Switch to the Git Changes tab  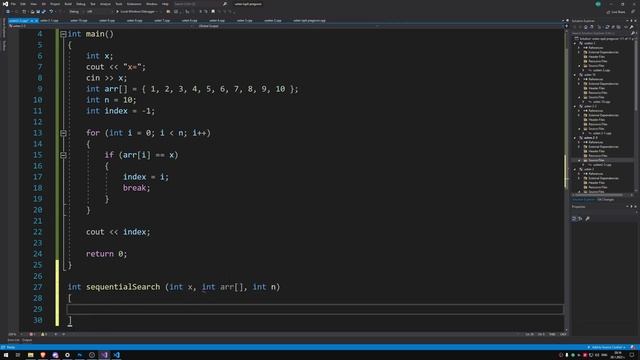[x=606, y=200]
